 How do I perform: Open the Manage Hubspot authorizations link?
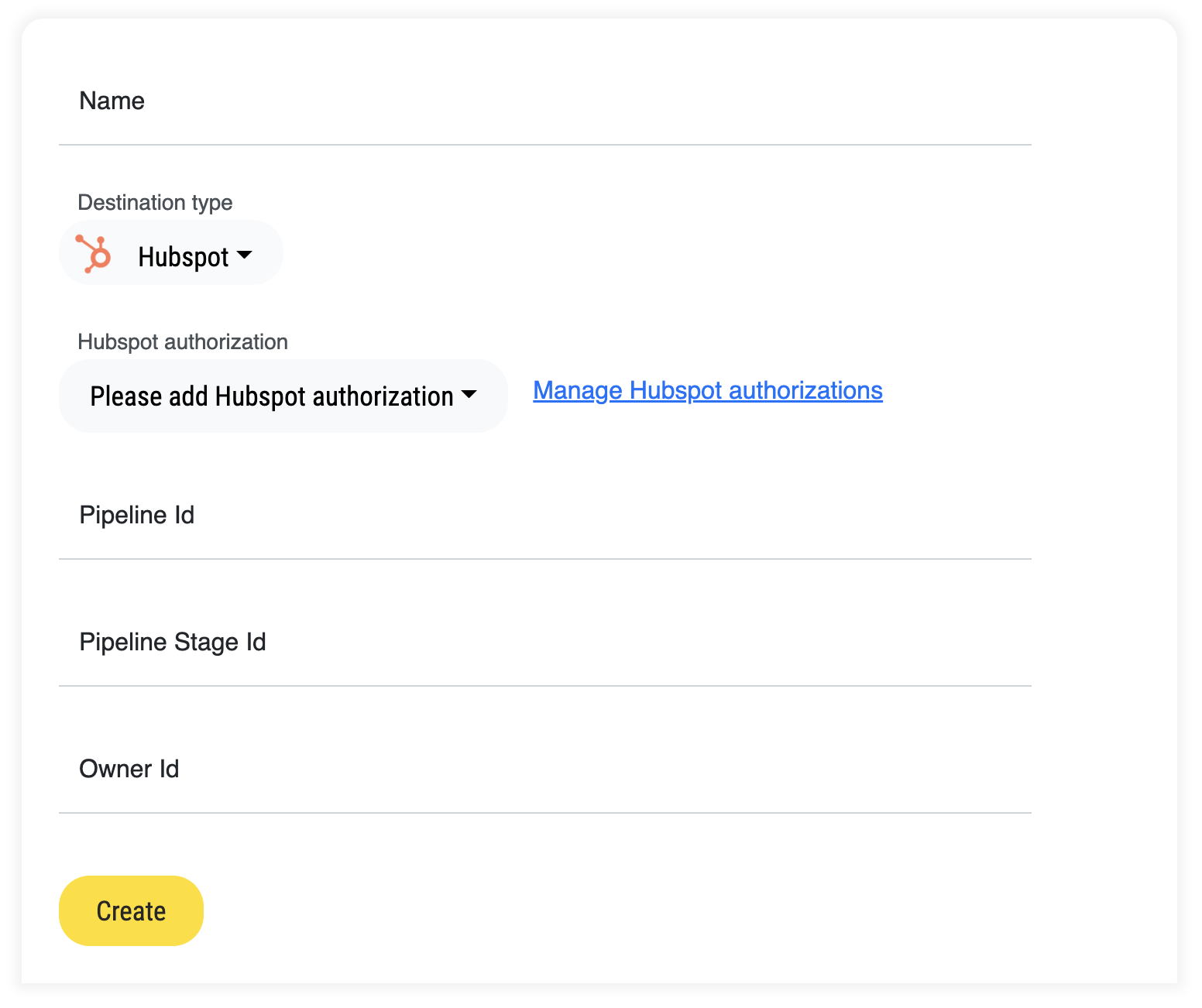click(707, 391)
